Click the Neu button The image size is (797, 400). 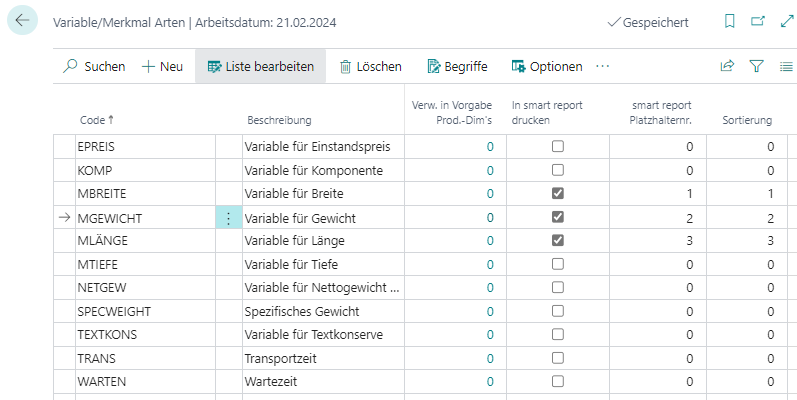(x=162, y=66)
